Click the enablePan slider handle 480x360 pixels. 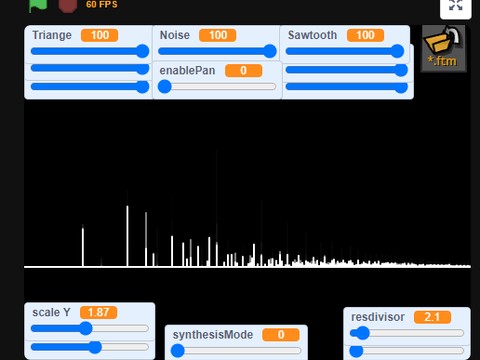[x=165, y=86]
